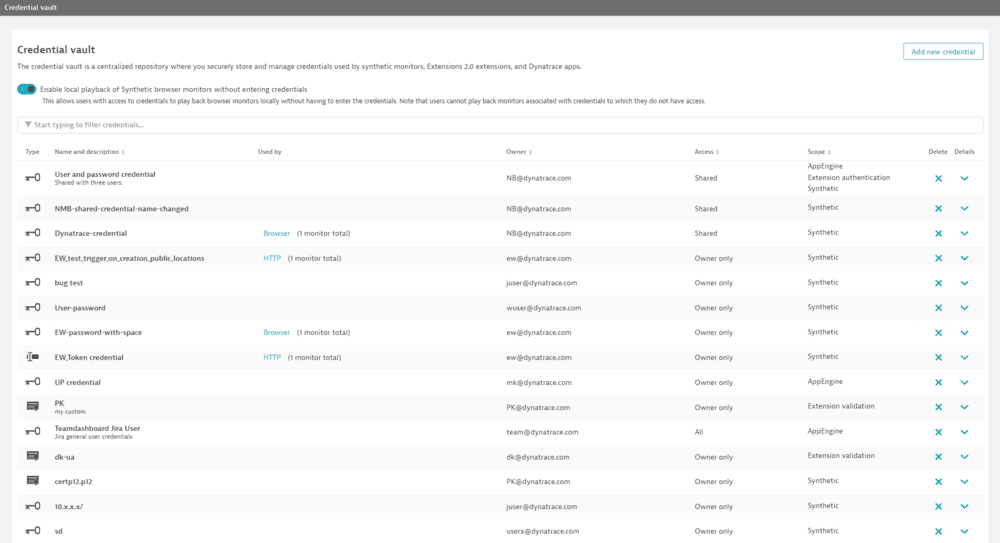Select owner mk@dynatrace.com cell
1000x543 pixels.
(539, 382)
